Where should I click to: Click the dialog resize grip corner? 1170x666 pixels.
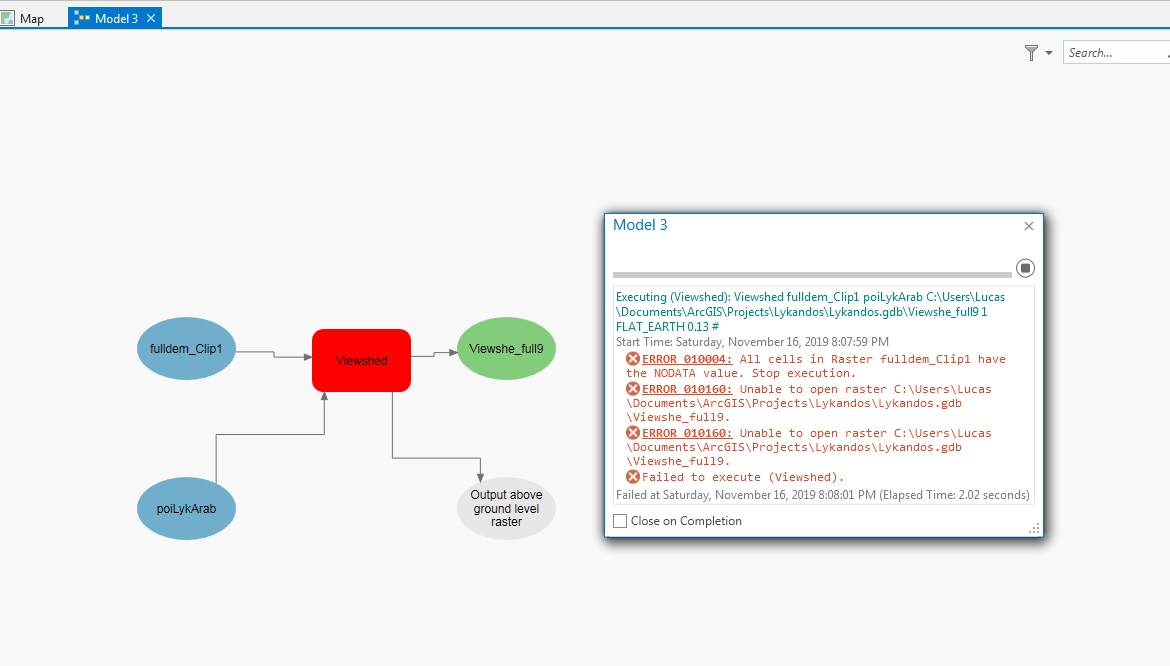[x=1034, y=528]
